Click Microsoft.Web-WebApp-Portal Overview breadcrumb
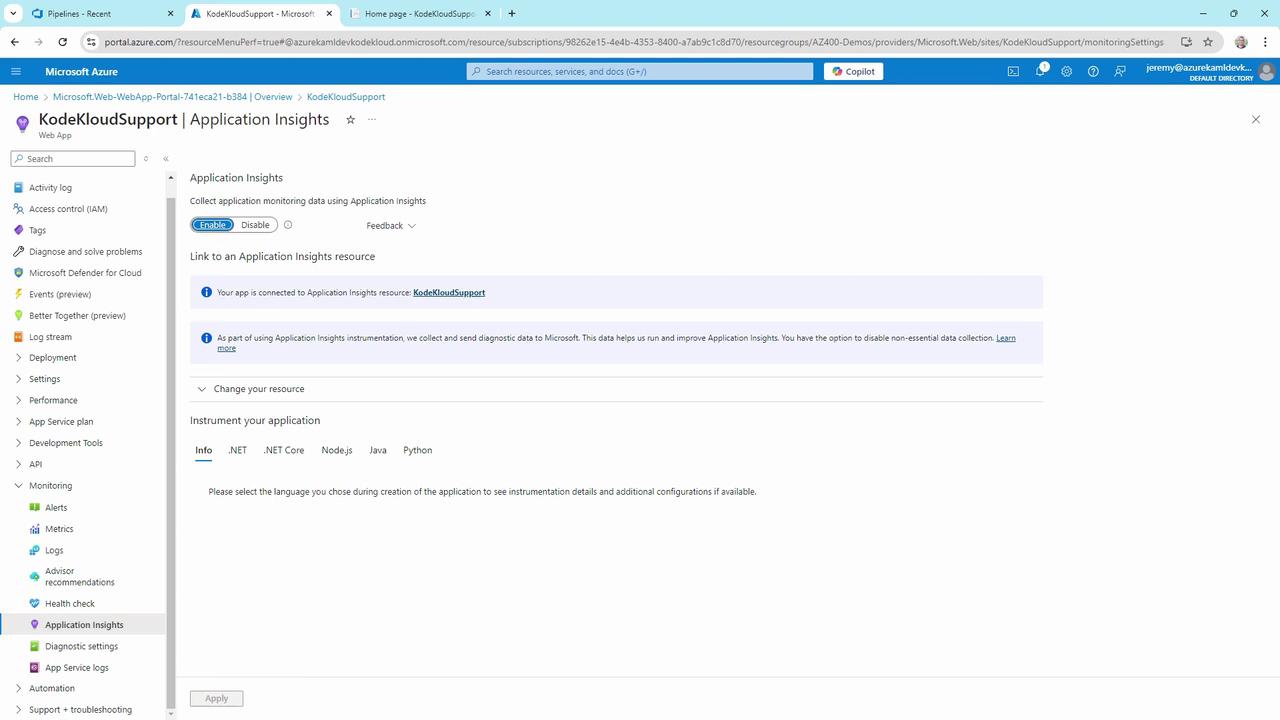This screenshot has width=1280, height=720. [172, 97]
